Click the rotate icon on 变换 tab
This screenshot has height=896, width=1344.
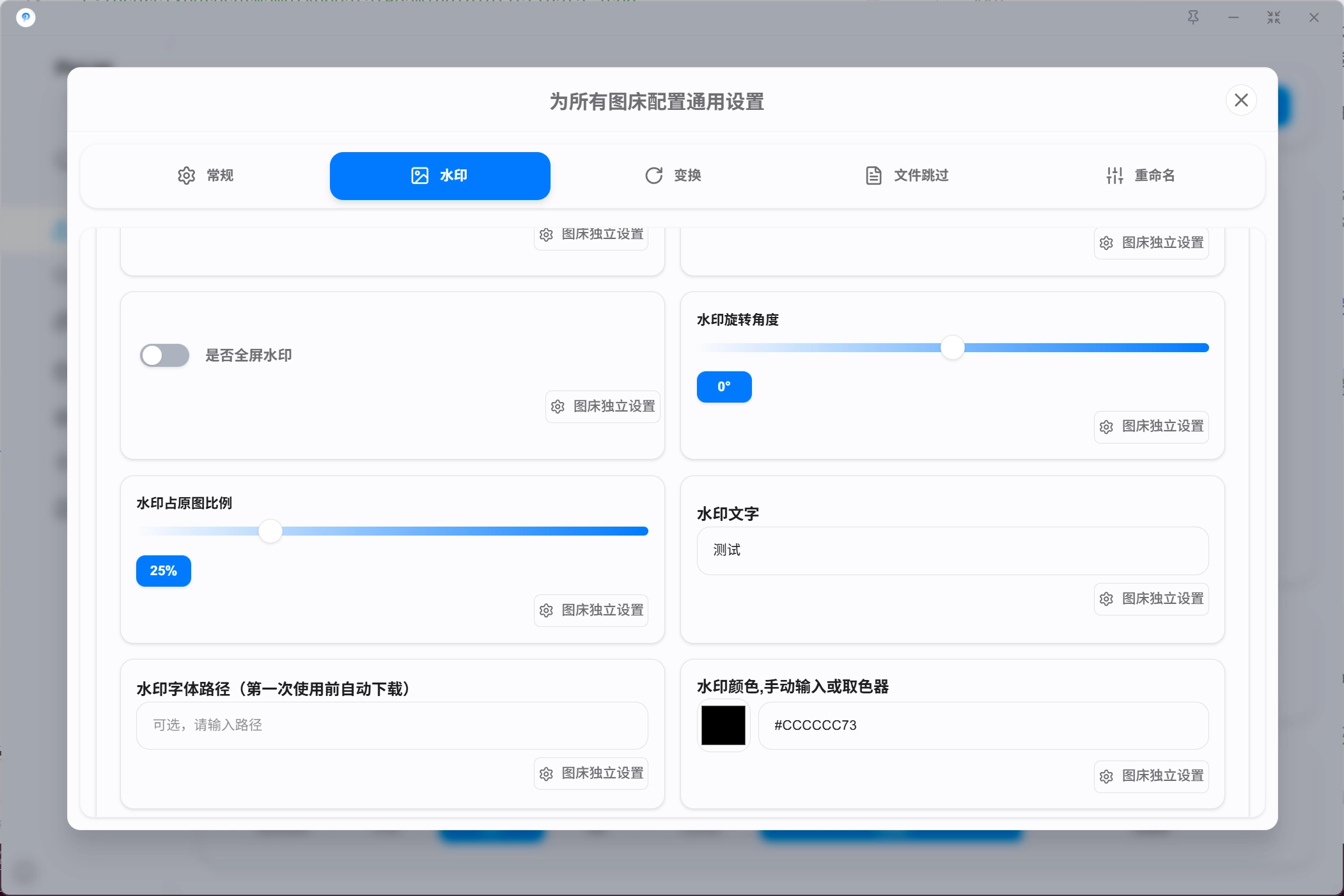pyautogui.click(x=653, y=176)
